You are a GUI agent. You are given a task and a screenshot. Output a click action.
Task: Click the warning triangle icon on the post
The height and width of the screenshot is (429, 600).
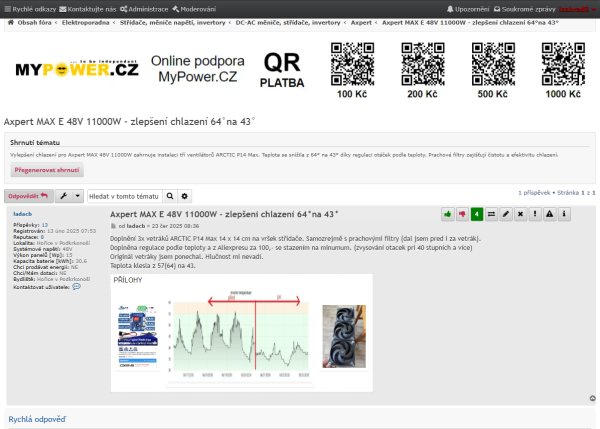click(550, 214)
